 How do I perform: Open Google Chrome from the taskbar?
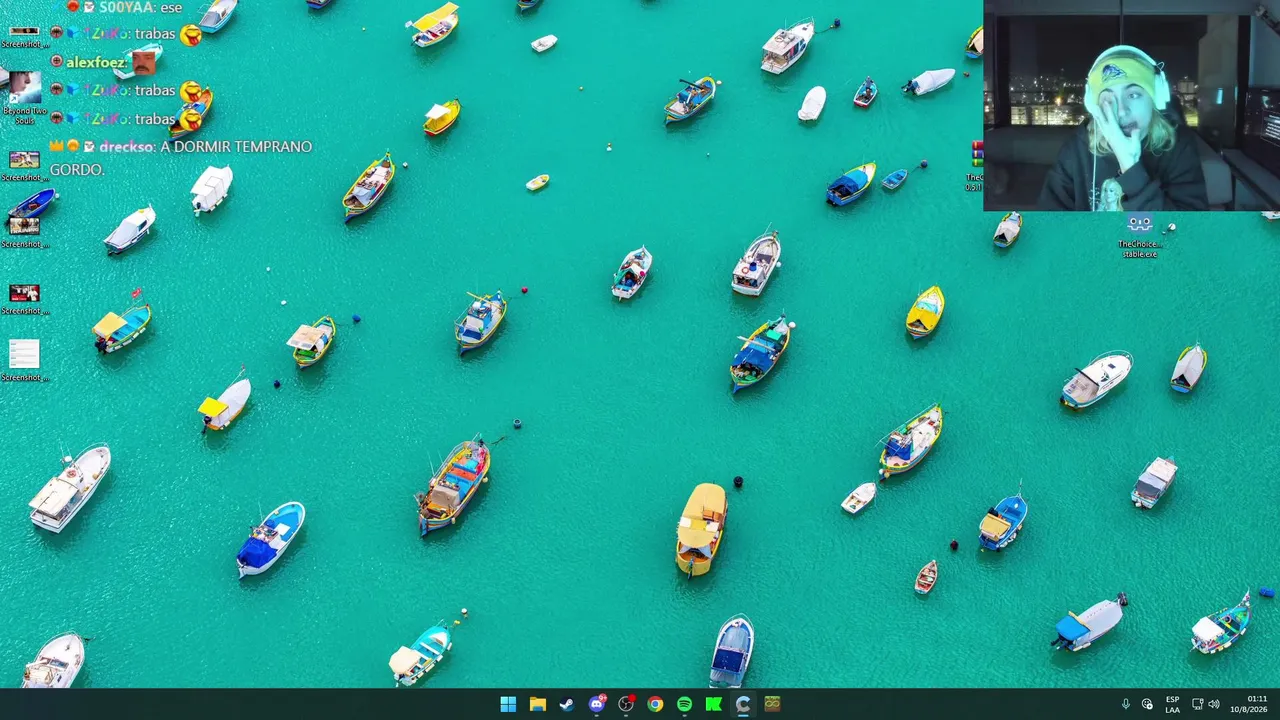pyautogui.click(x=655, y=704)
